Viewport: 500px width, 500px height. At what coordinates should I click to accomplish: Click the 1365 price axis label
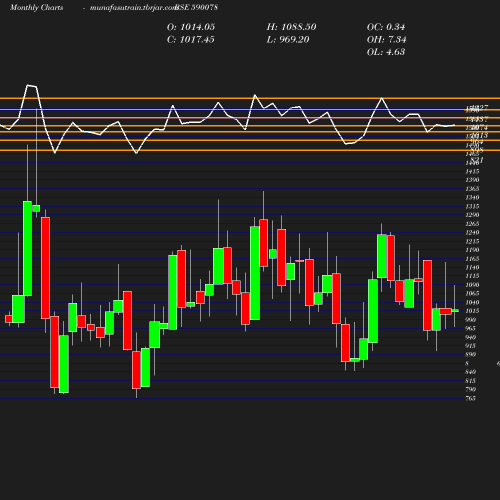tap(472, 189)
